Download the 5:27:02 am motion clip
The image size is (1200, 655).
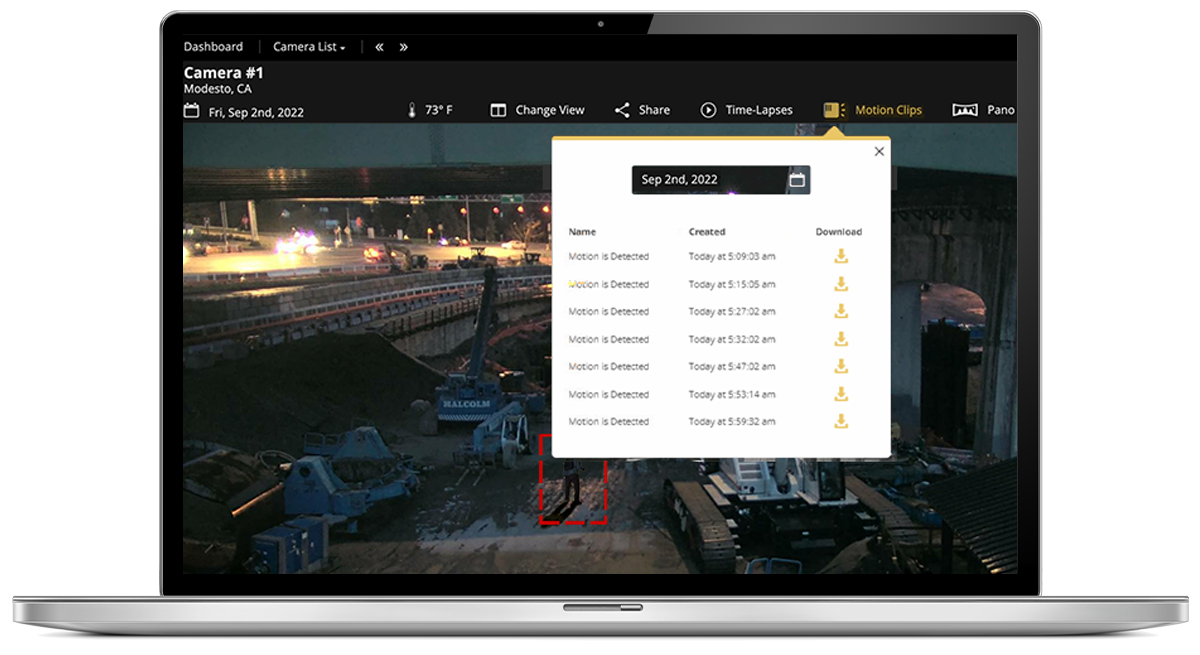841,311
